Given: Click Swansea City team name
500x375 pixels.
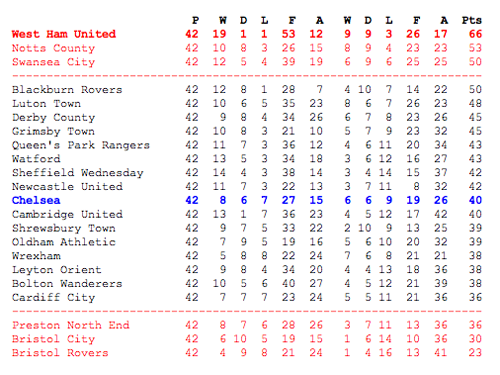Looking at the screenshot, I should tap(54, 62).
